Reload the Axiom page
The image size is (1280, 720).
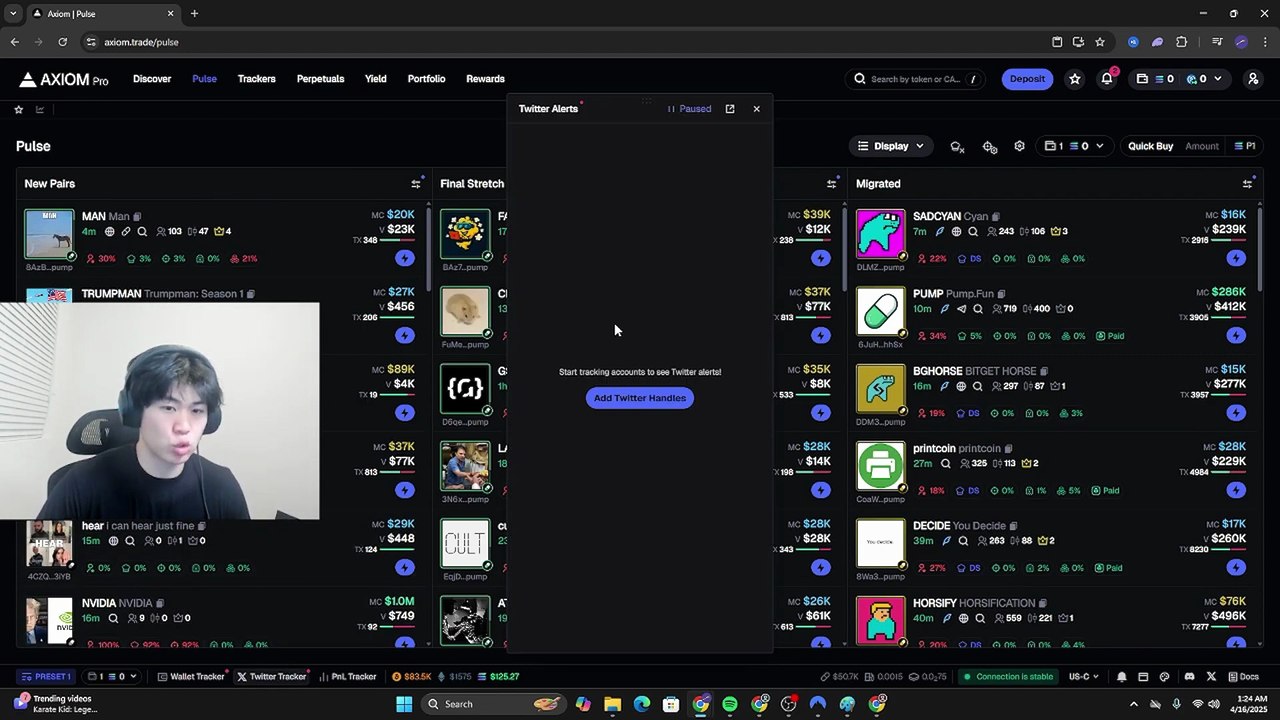click(62, 42)
